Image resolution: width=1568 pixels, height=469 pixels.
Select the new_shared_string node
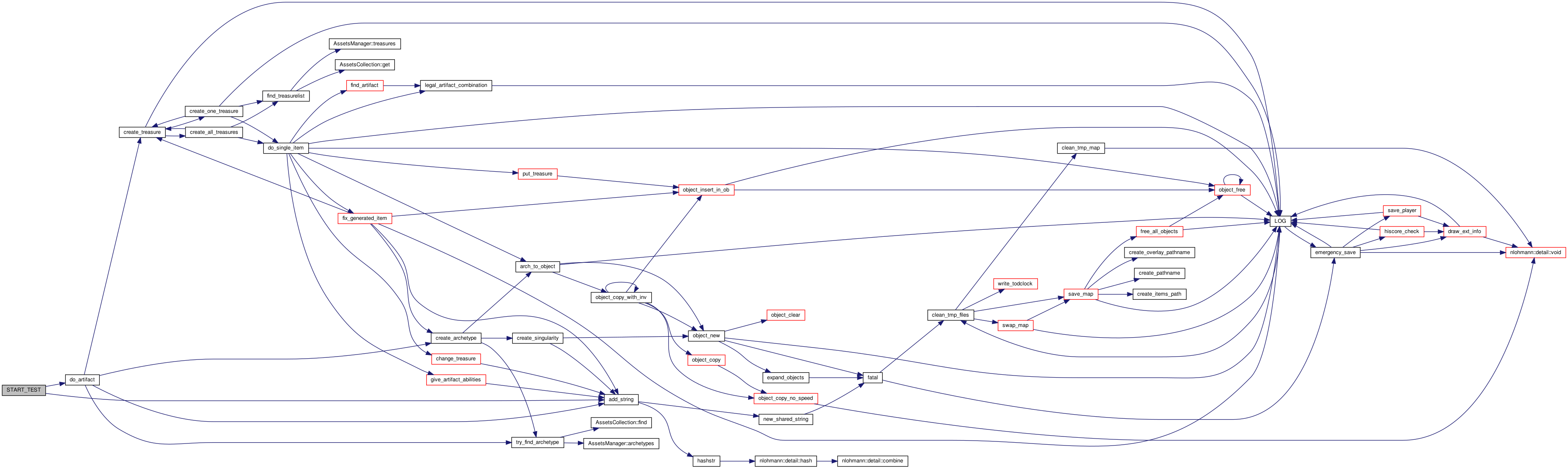pos(786,419)
